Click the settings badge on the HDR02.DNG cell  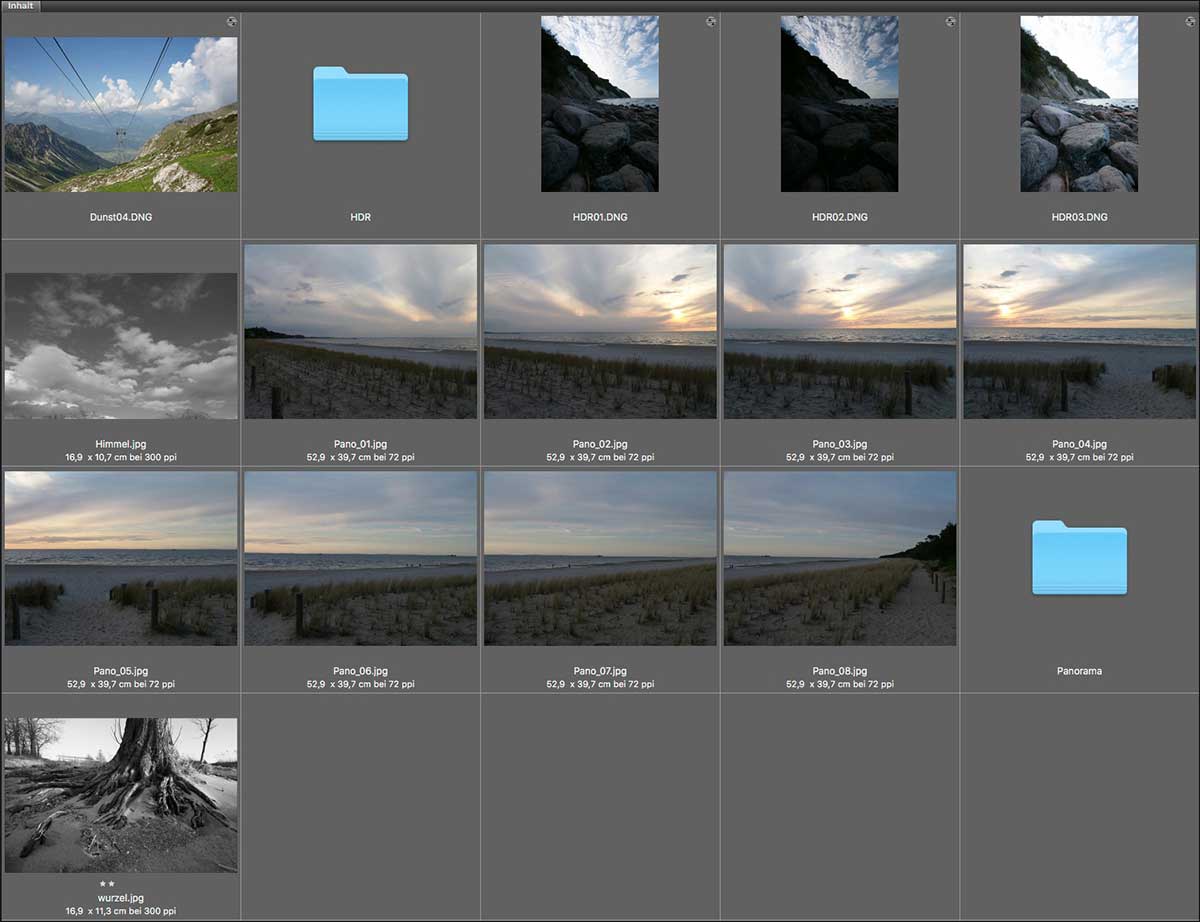[x=951, y=21]
